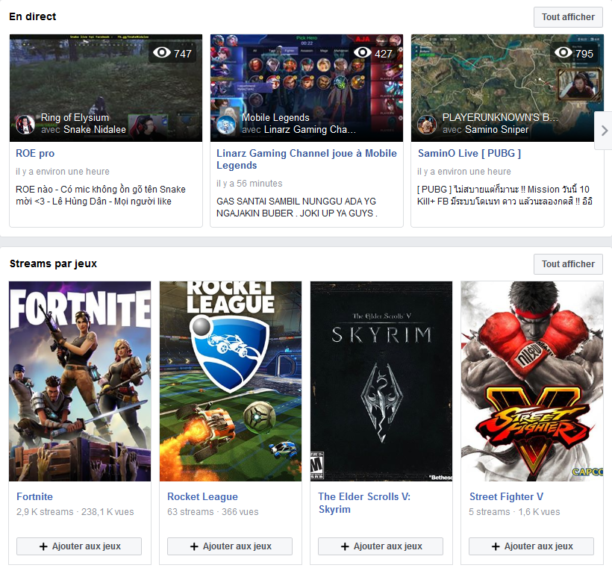Click the next arrow beside live streams
This screenshot has width=612, height=568.
604,130
